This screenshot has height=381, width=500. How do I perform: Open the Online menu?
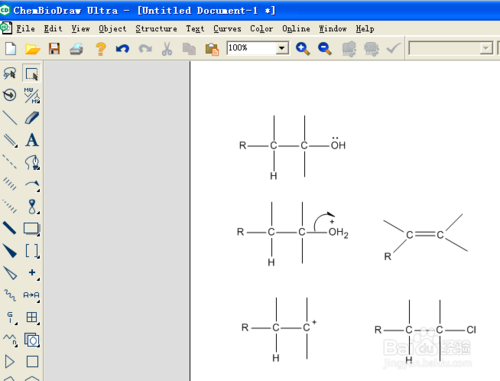[x=296, y=29]
